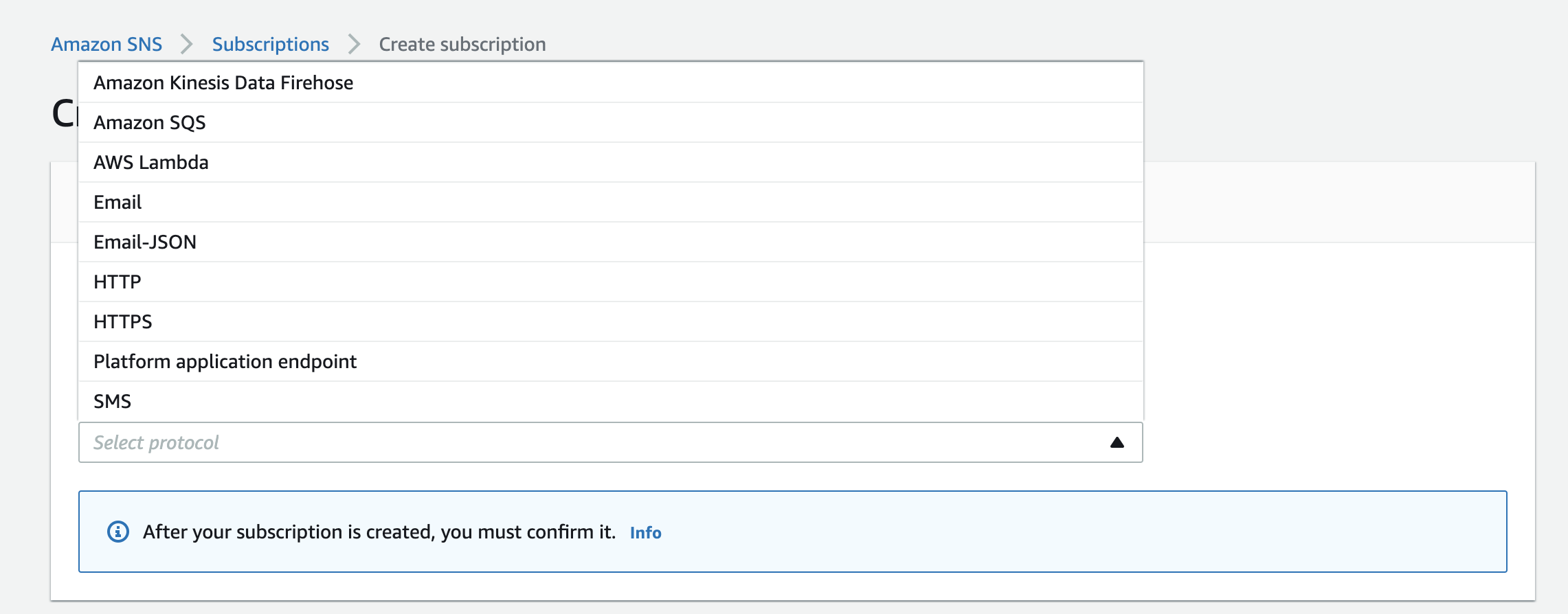The width and height of the screenshot is (1568, 614).
Task: Choose the Email-JSON option
Action: coord(145,242)
